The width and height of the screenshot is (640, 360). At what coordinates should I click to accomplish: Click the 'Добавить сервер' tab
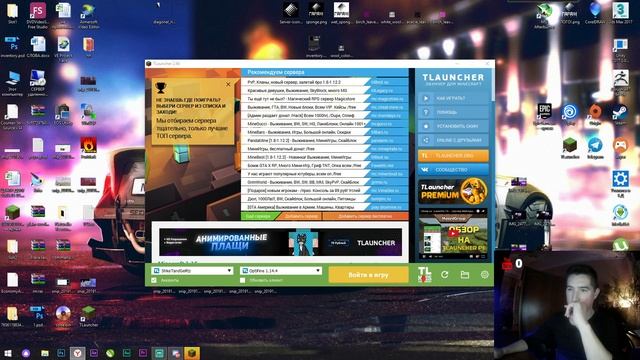pos(301,216)
